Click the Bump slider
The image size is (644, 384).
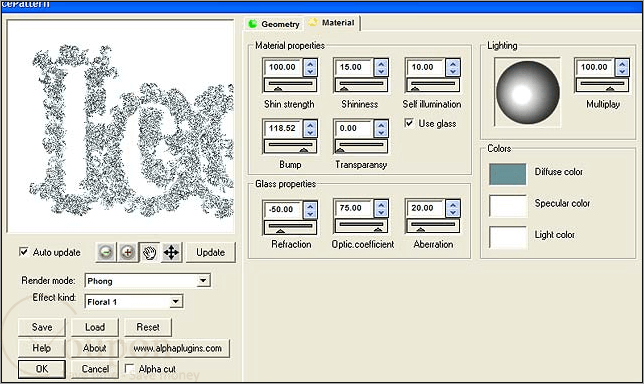(290, 147)
